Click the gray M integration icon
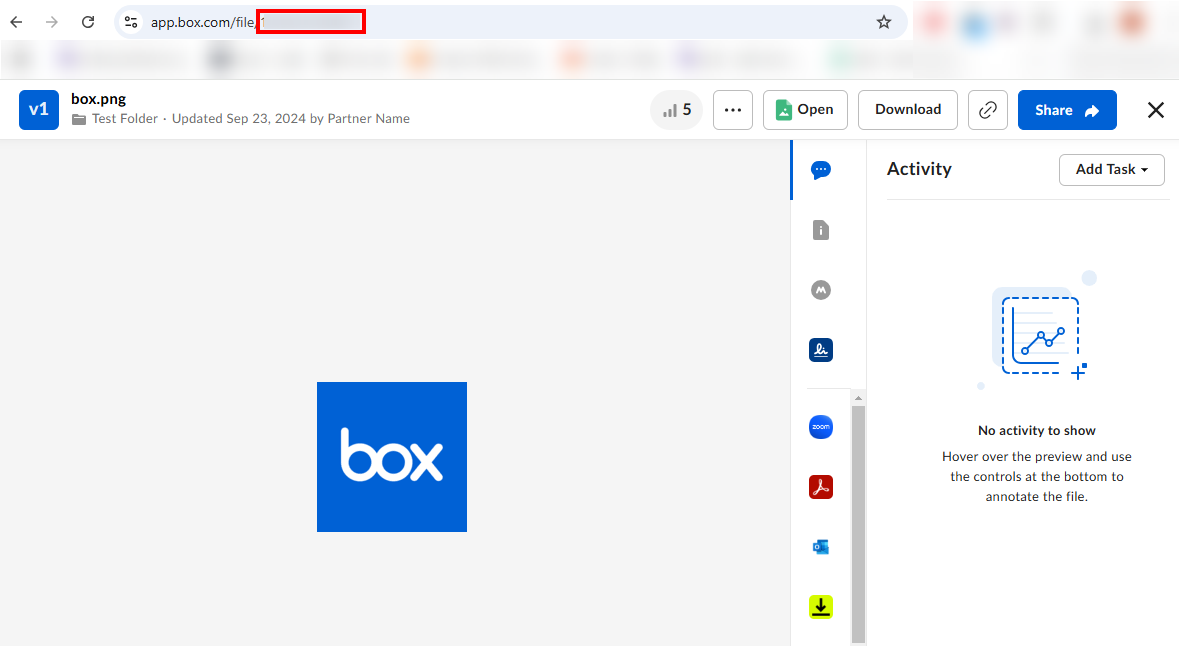1179x646 pixels. pos(821,290)
